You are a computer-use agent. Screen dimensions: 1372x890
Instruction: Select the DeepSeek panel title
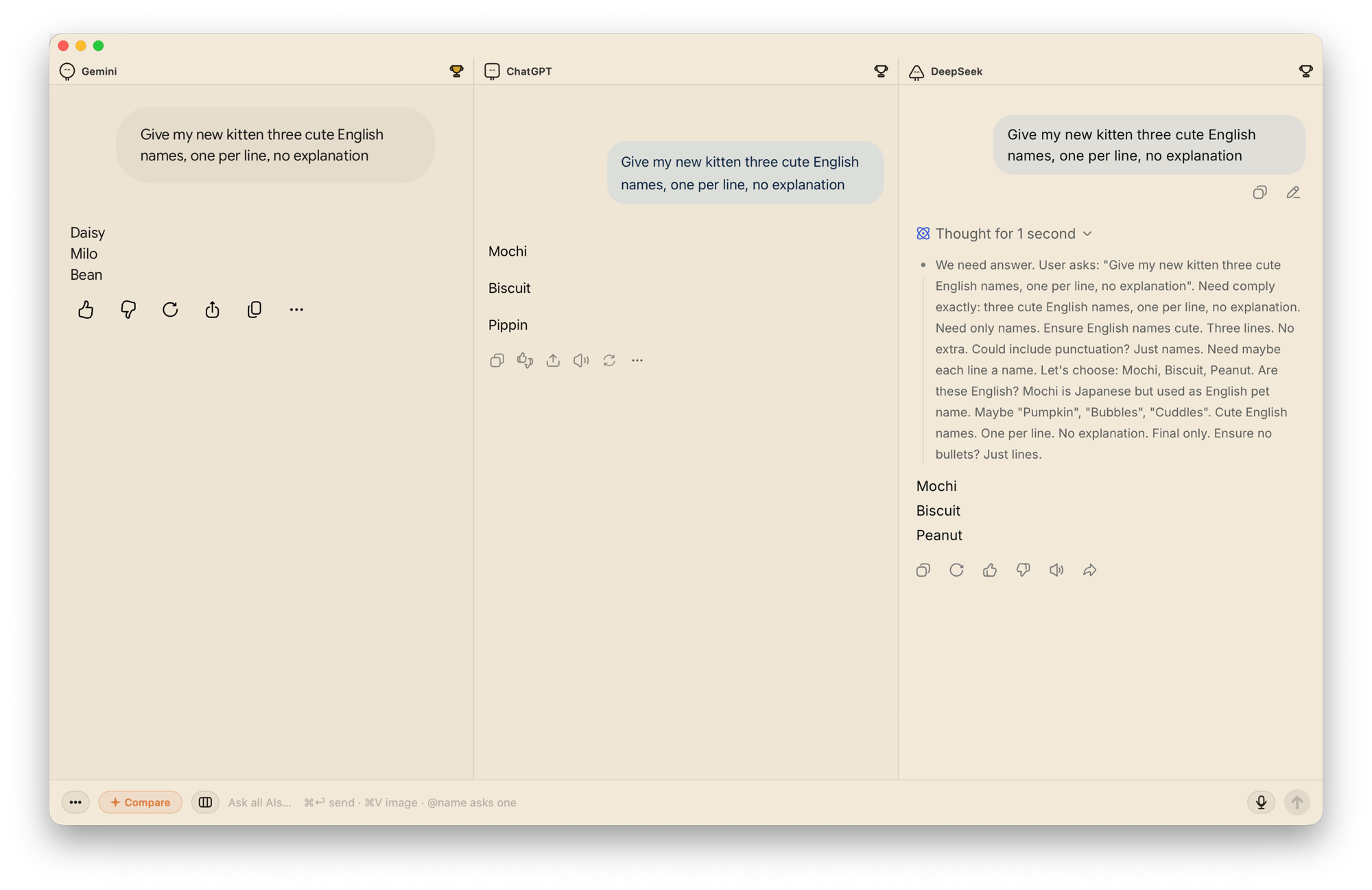tap(956, 71)
